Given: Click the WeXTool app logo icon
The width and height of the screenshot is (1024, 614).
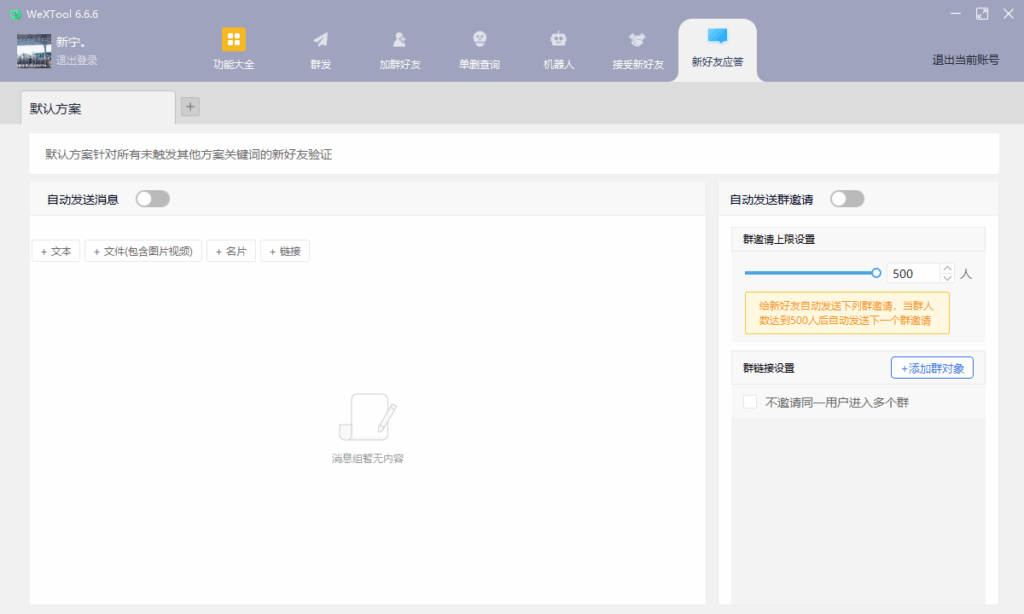Looking at the screenshot, I should (x=15, y=14).
